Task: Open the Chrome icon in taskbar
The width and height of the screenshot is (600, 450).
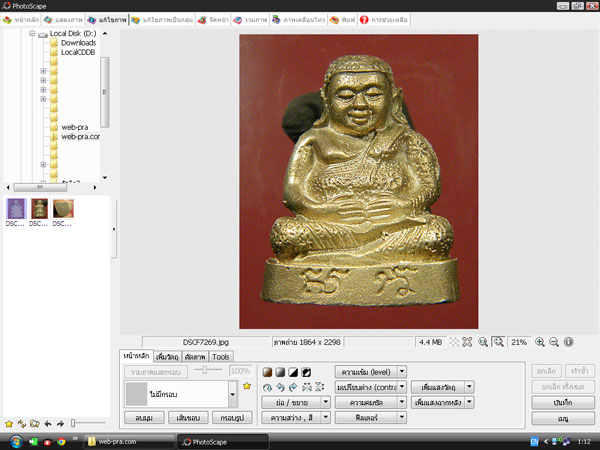Action: pyautogui.click(x=61, y=442)
